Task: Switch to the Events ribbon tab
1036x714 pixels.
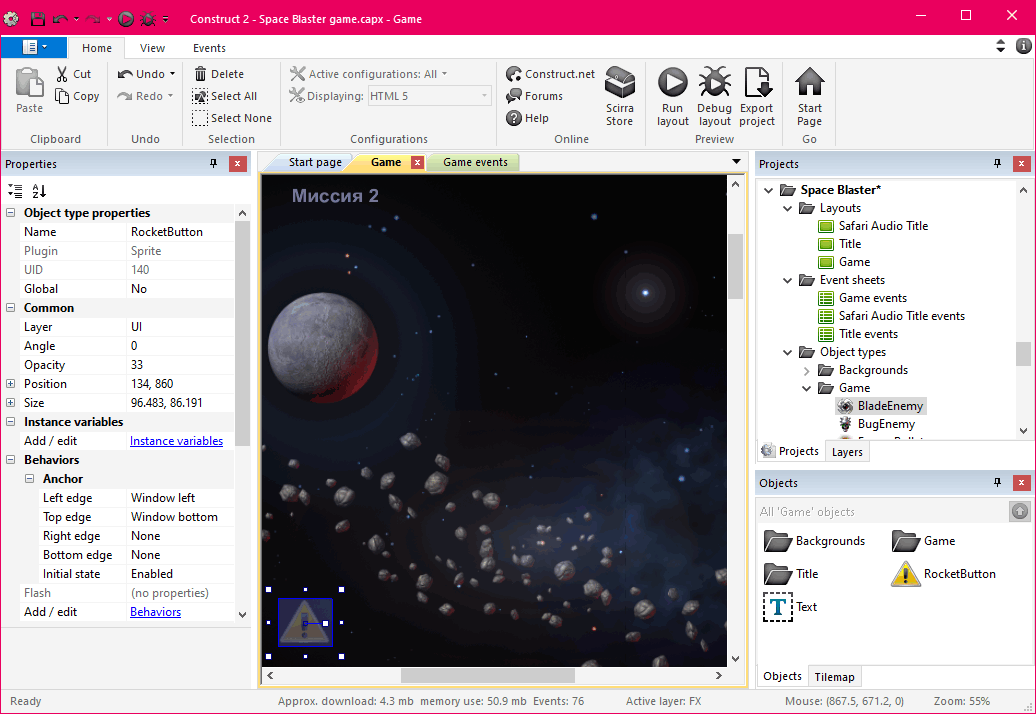Action: (209, 48)
